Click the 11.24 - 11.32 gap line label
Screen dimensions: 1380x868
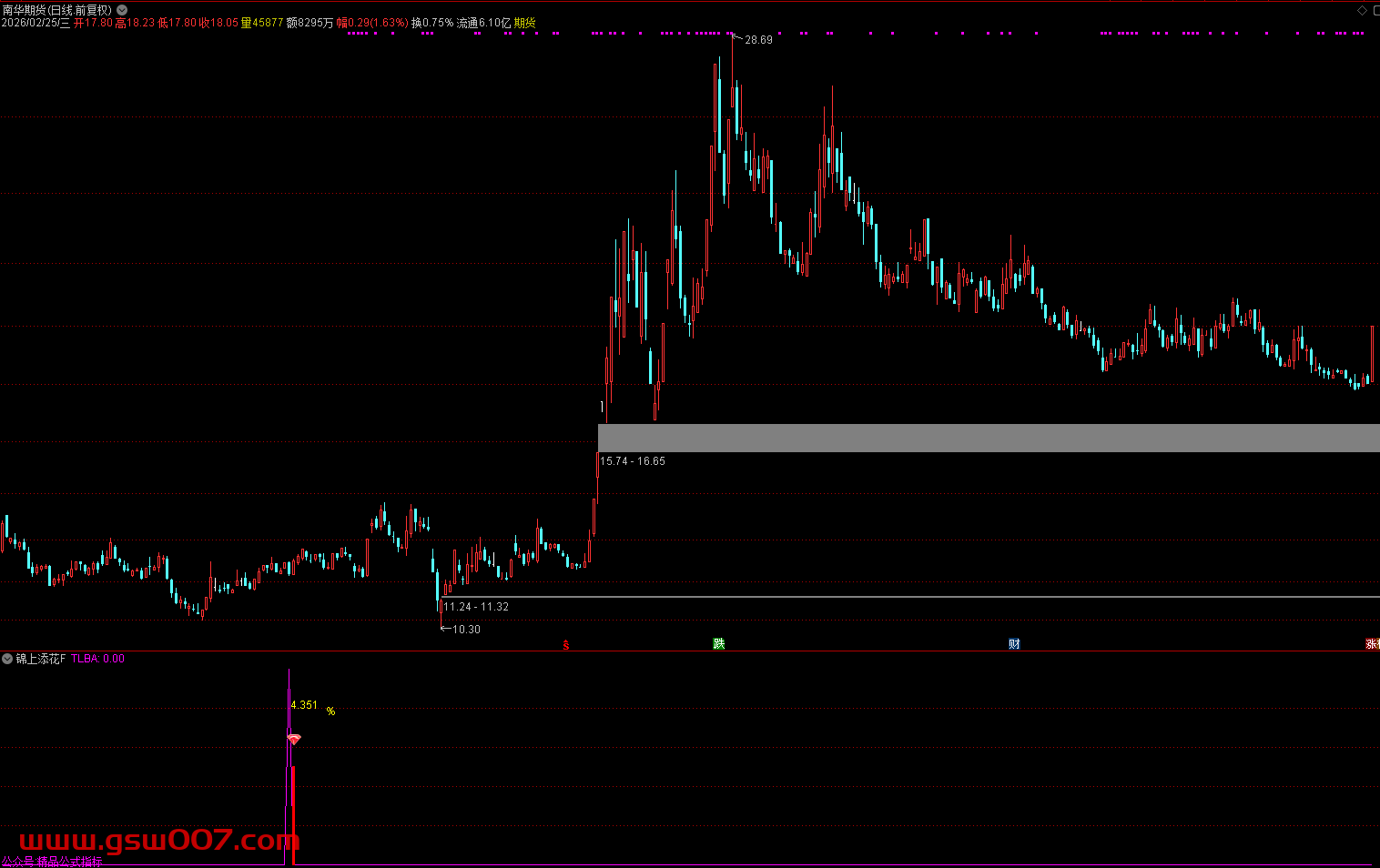476,607
